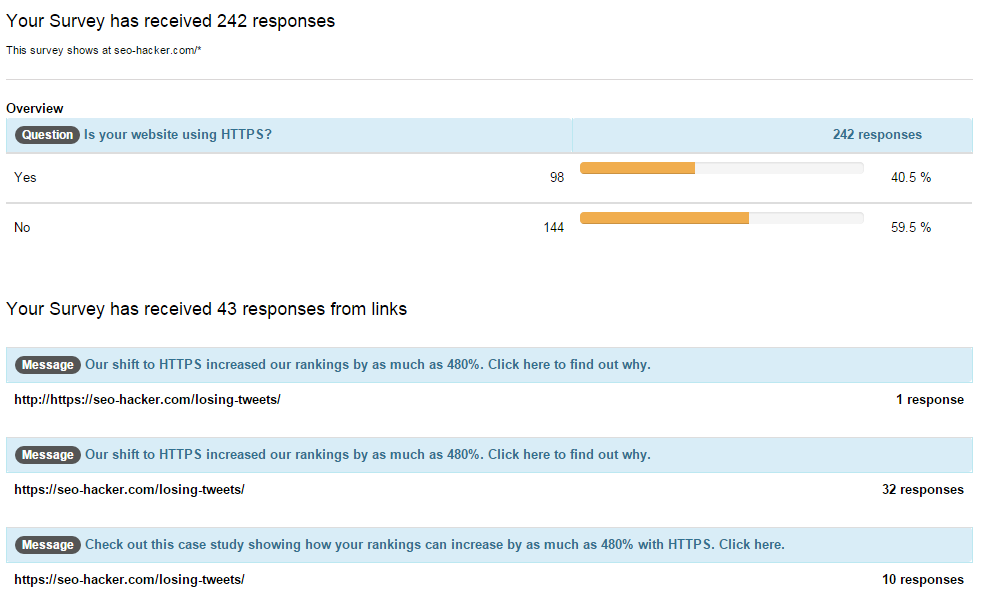Click the 59.5 % percentage value

click(910, 227)
